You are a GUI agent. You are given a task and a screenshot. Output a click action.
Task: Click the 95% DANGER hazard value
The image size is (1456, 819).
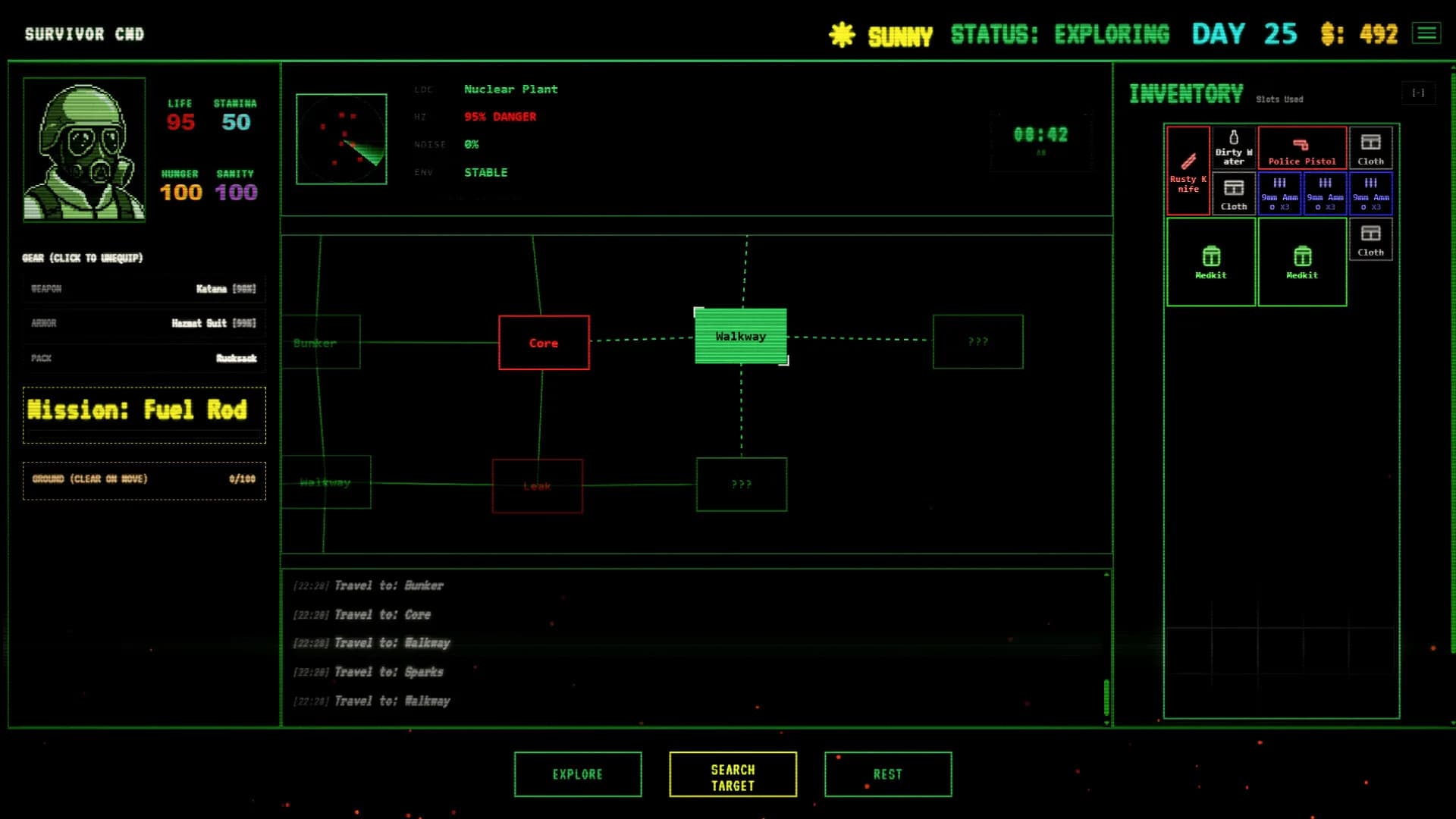(500, 116)
